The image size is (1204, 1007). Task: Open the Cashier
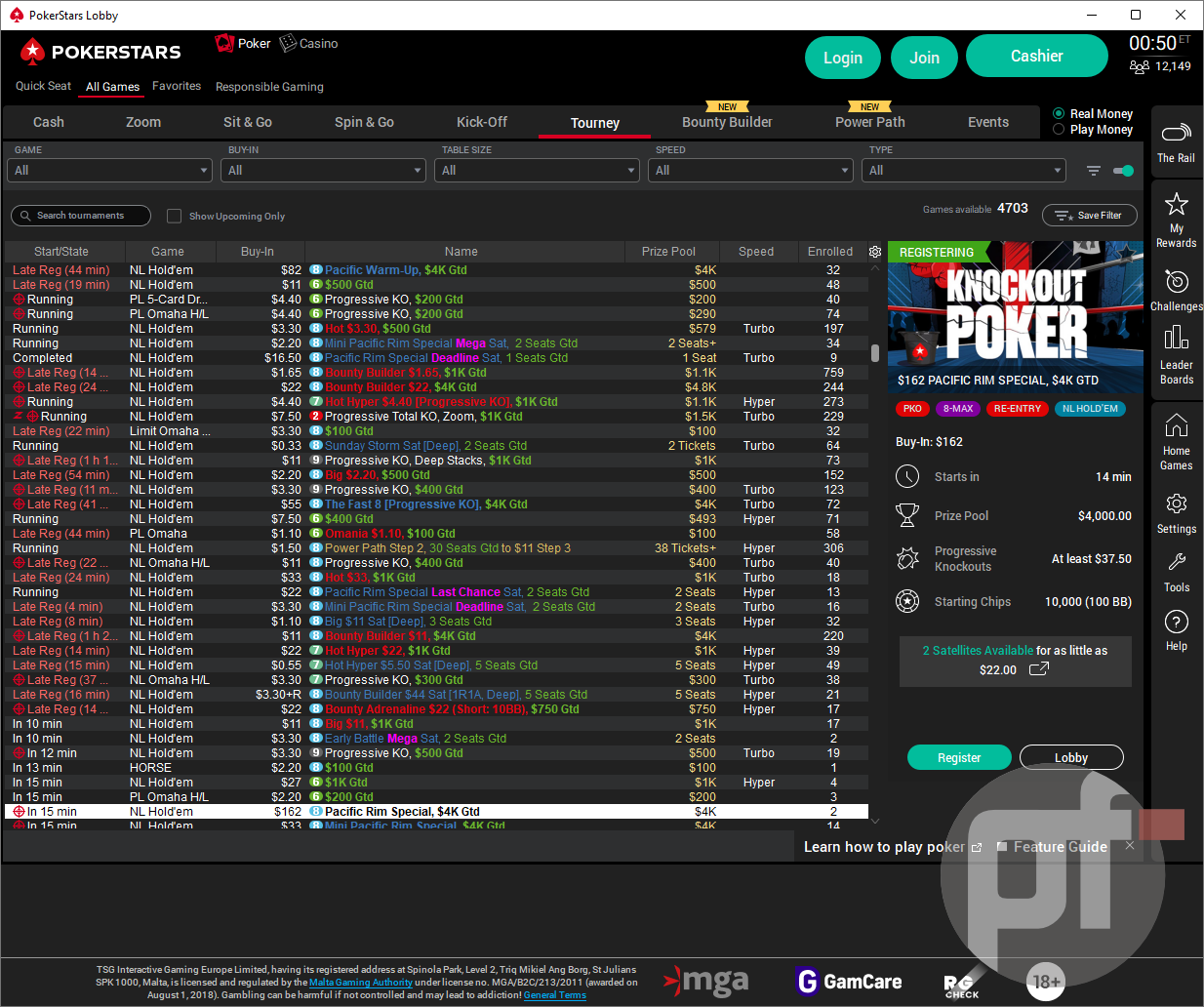point(1037,56)
